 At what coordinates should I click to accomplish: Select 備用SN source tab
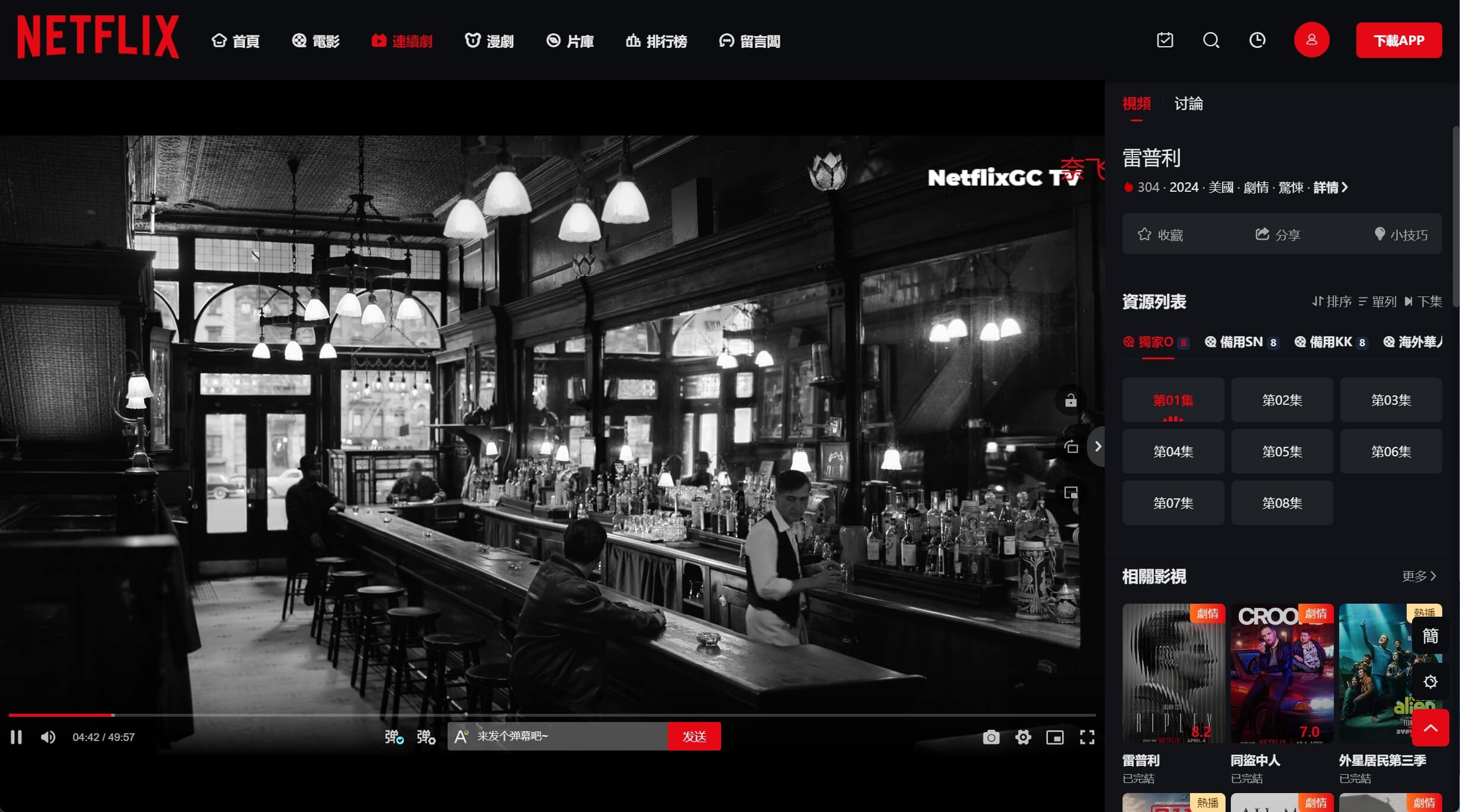pos(1242,342)
